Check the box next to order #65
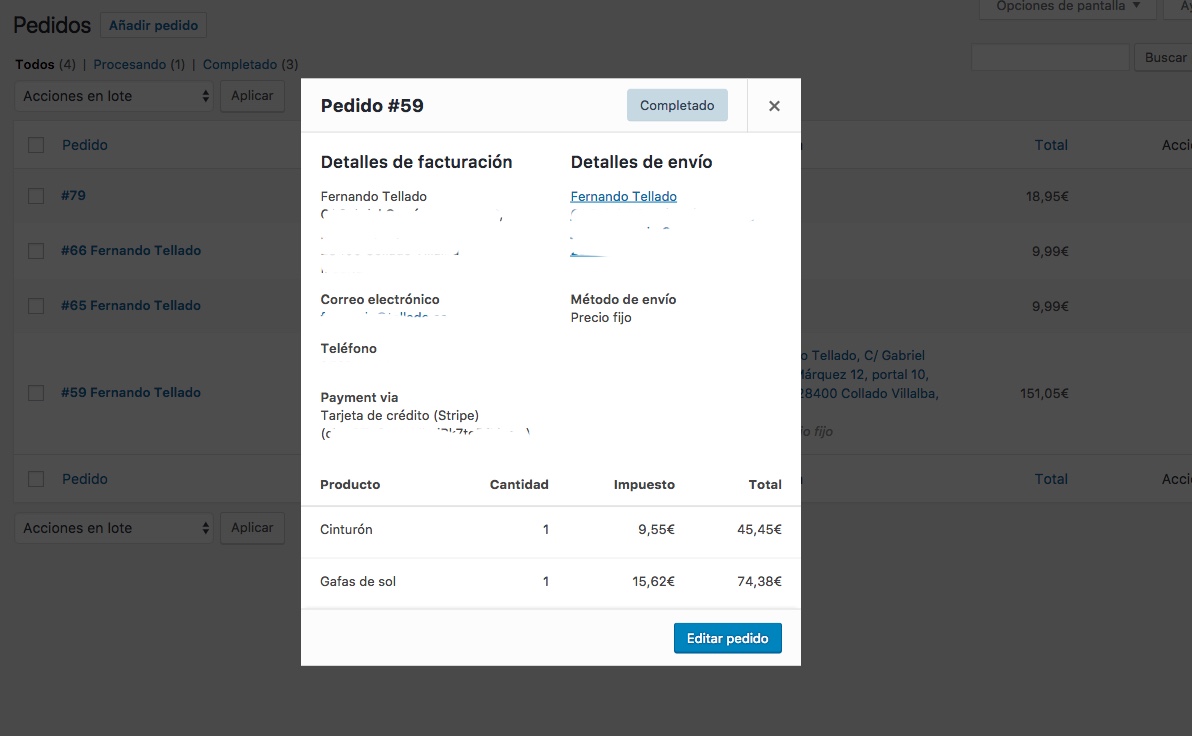 click(36, 306)
